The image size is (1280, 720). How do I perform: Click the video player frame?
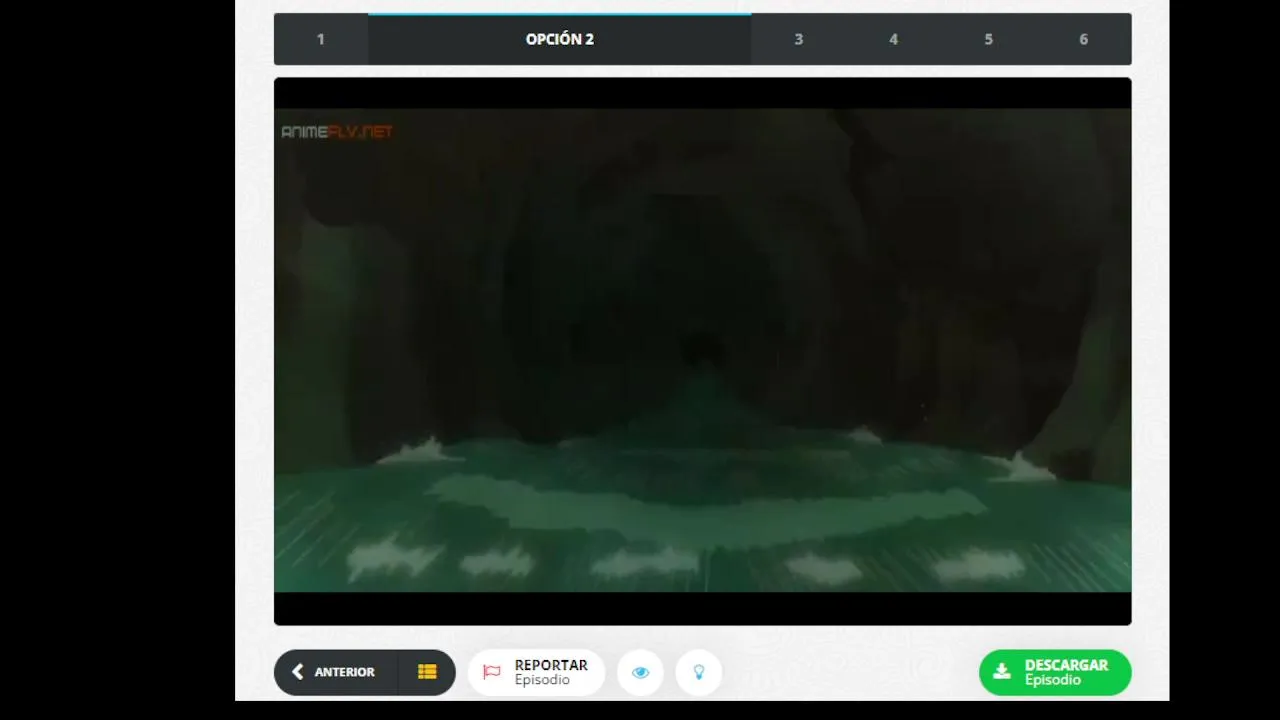click(x=703, y=351)
